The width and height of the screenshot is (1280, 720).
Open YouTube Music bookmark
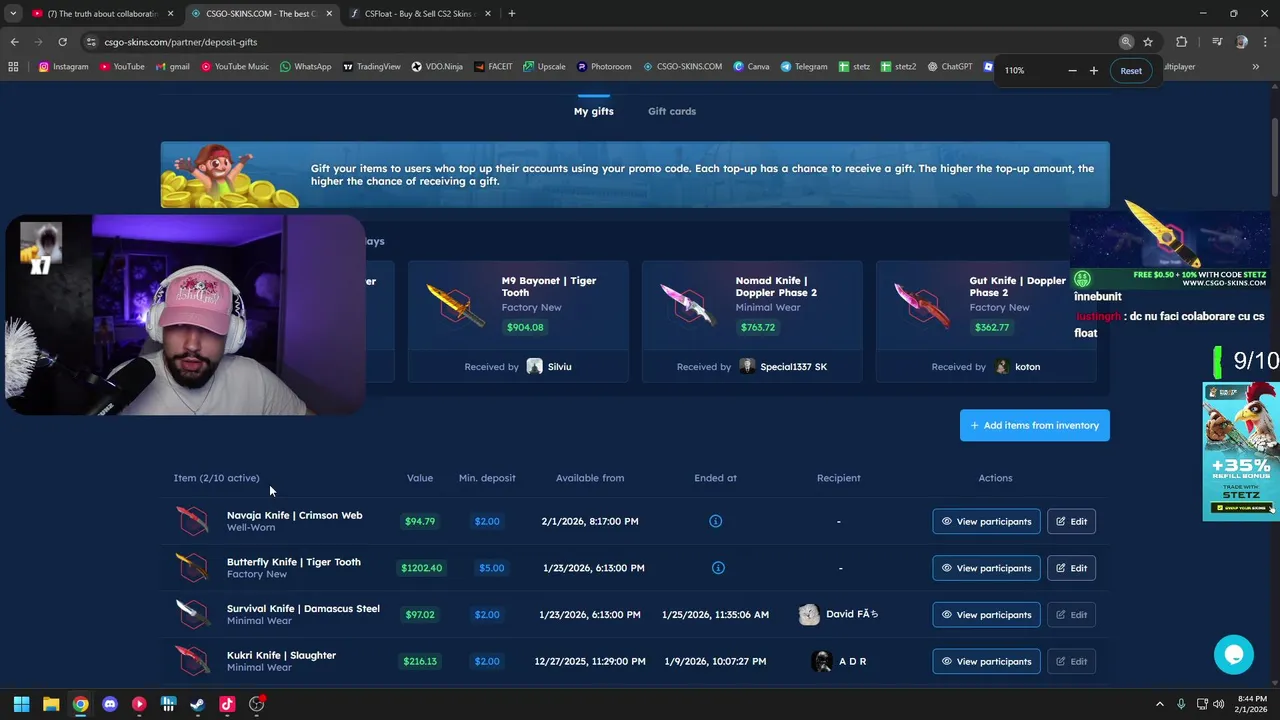[235, 67]
